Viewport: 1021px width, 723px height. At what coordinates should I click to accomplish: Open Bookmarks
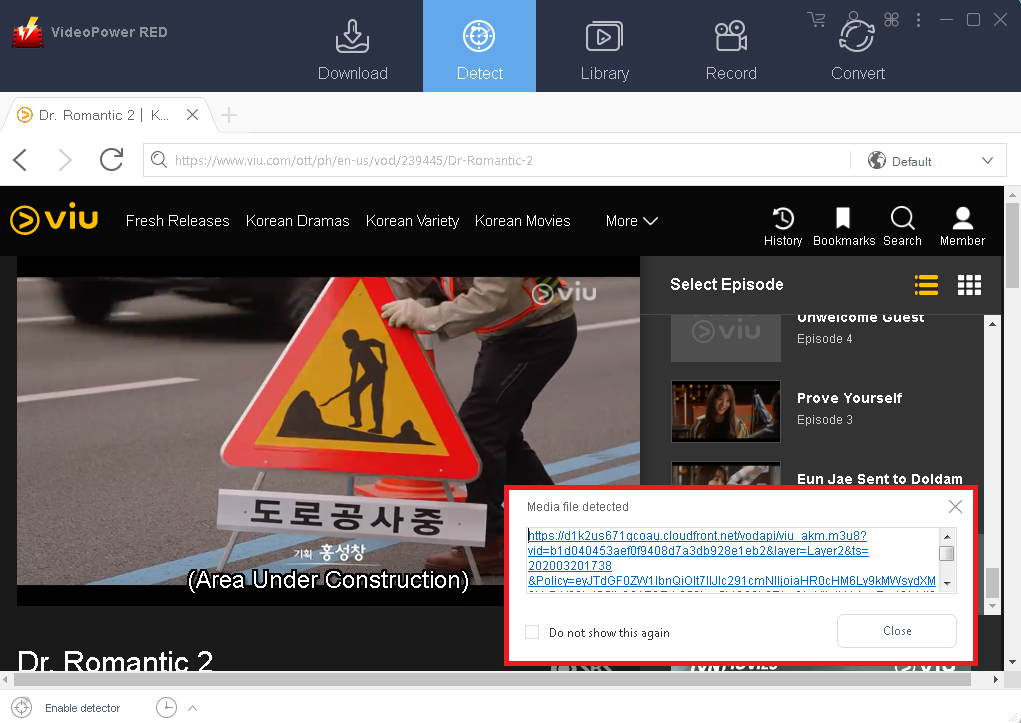tap(844, 227)
